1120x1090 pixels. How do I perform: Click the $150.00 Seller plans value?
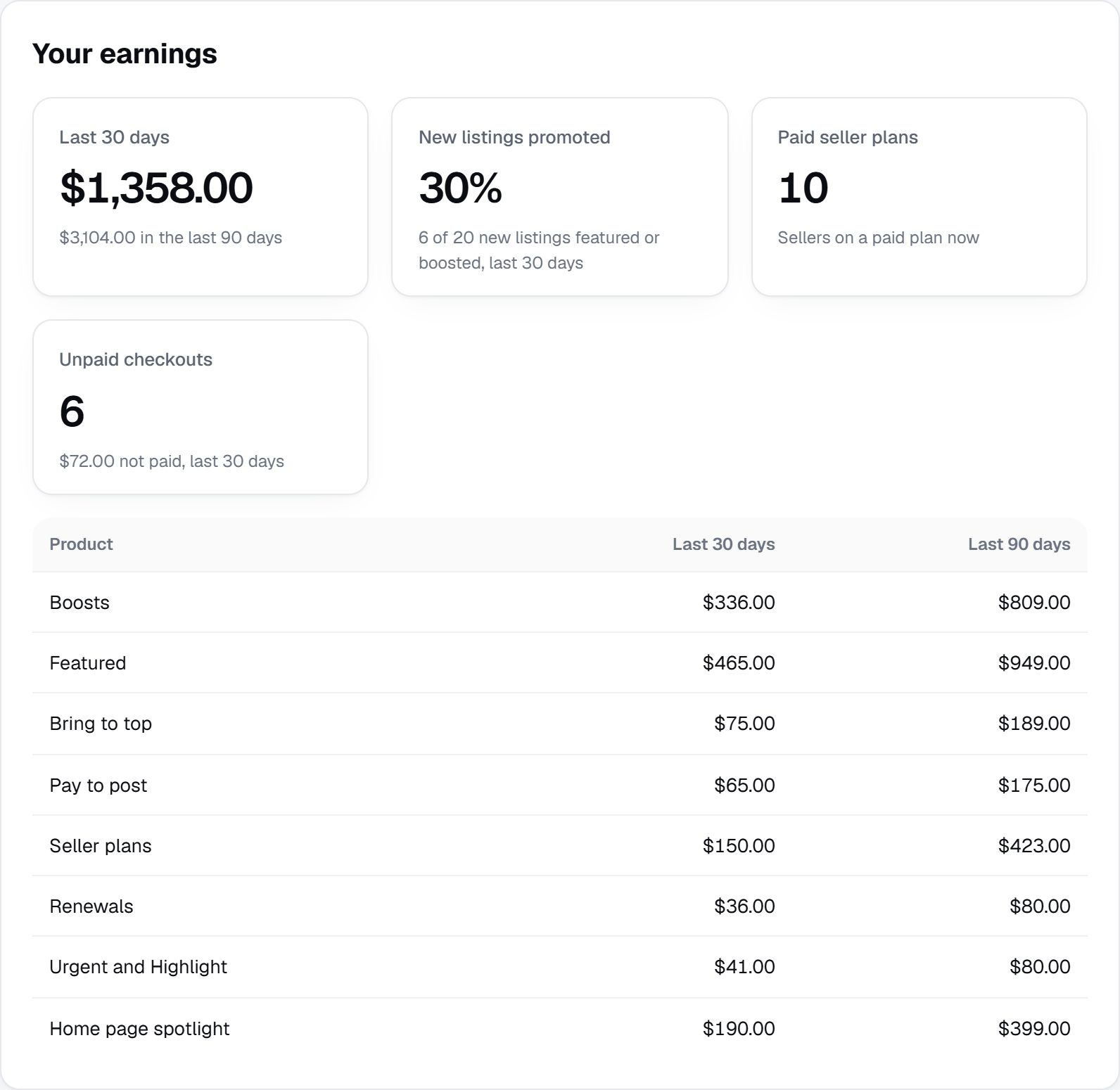click(739, 846)
